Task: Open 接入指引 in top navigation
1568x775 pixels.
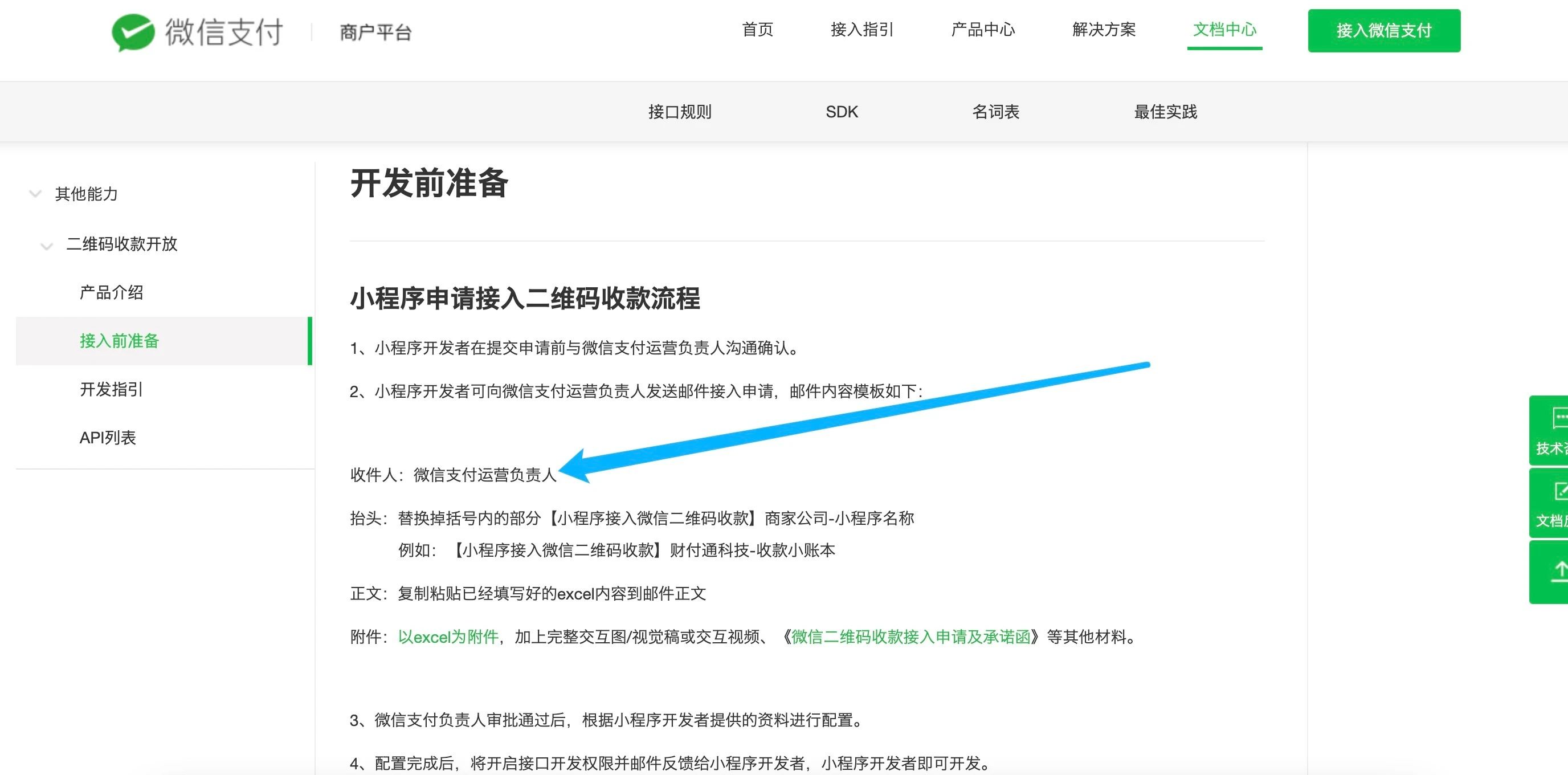Action: pos(862,29)
